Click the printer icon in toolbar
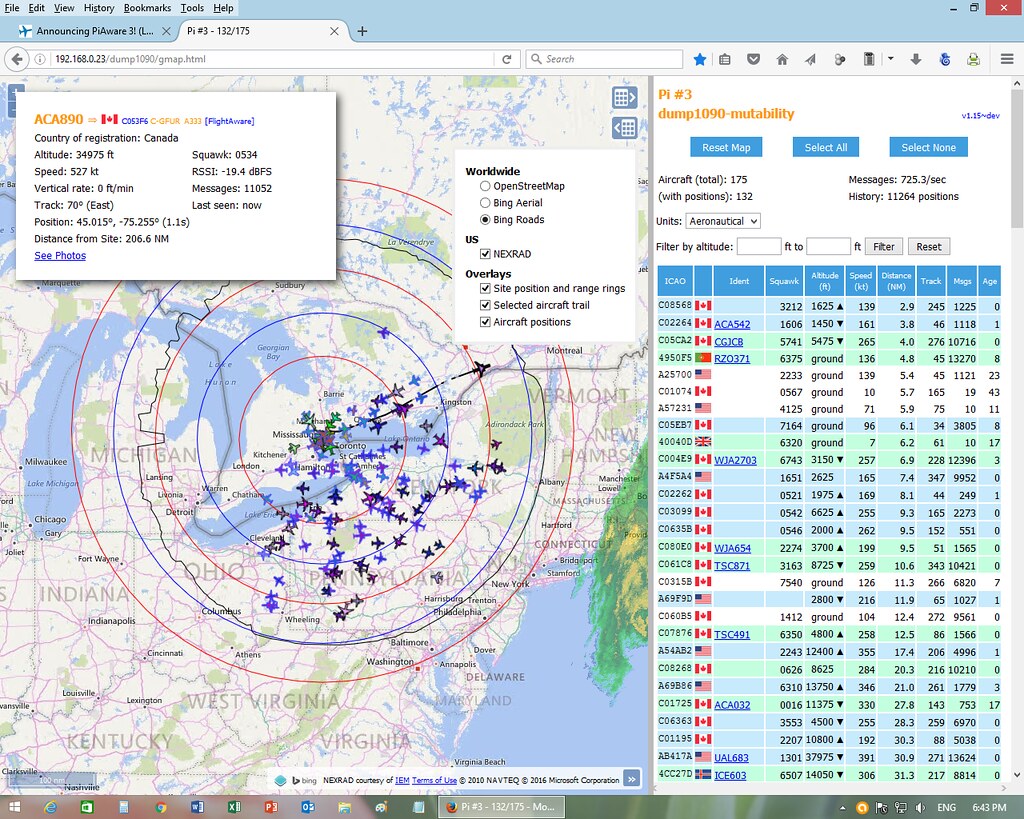This screenshot has height=819, width=1024. coord(973,59)
